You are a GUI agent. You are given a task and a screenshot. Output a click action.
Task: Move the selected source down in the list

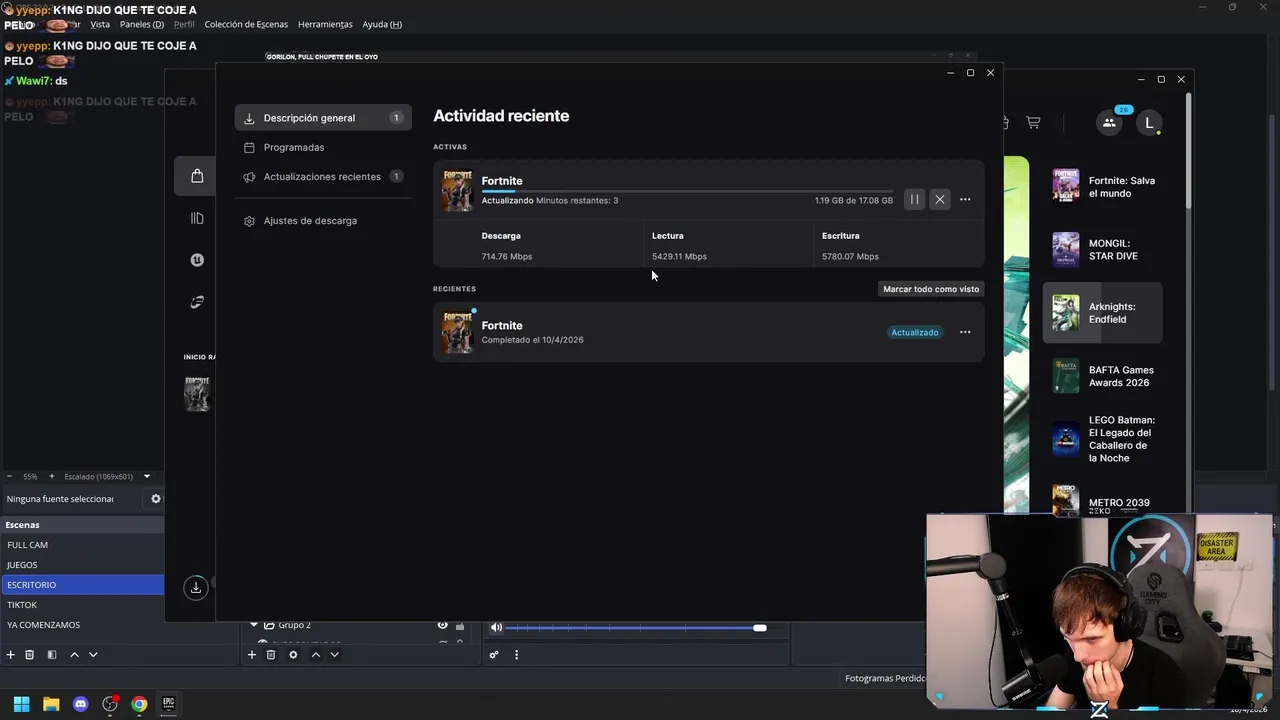coord(334,655)
